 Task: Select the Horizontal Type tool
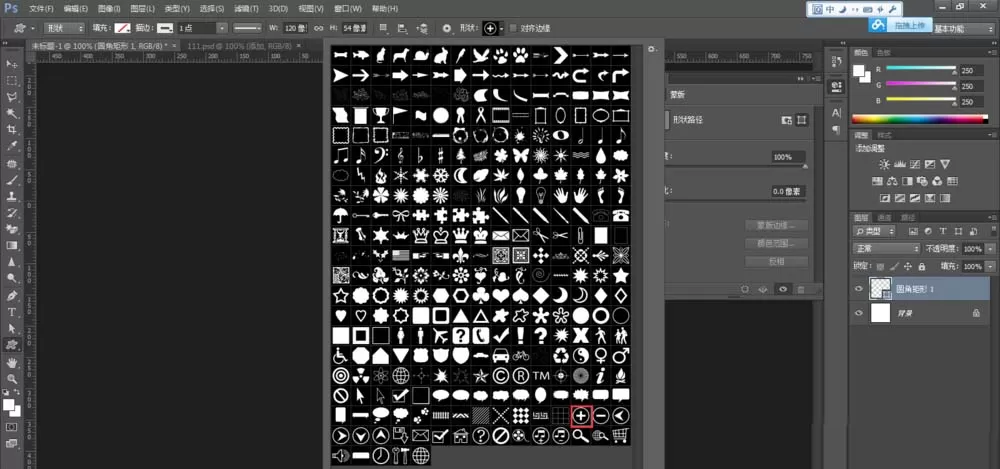pos(11,312)
